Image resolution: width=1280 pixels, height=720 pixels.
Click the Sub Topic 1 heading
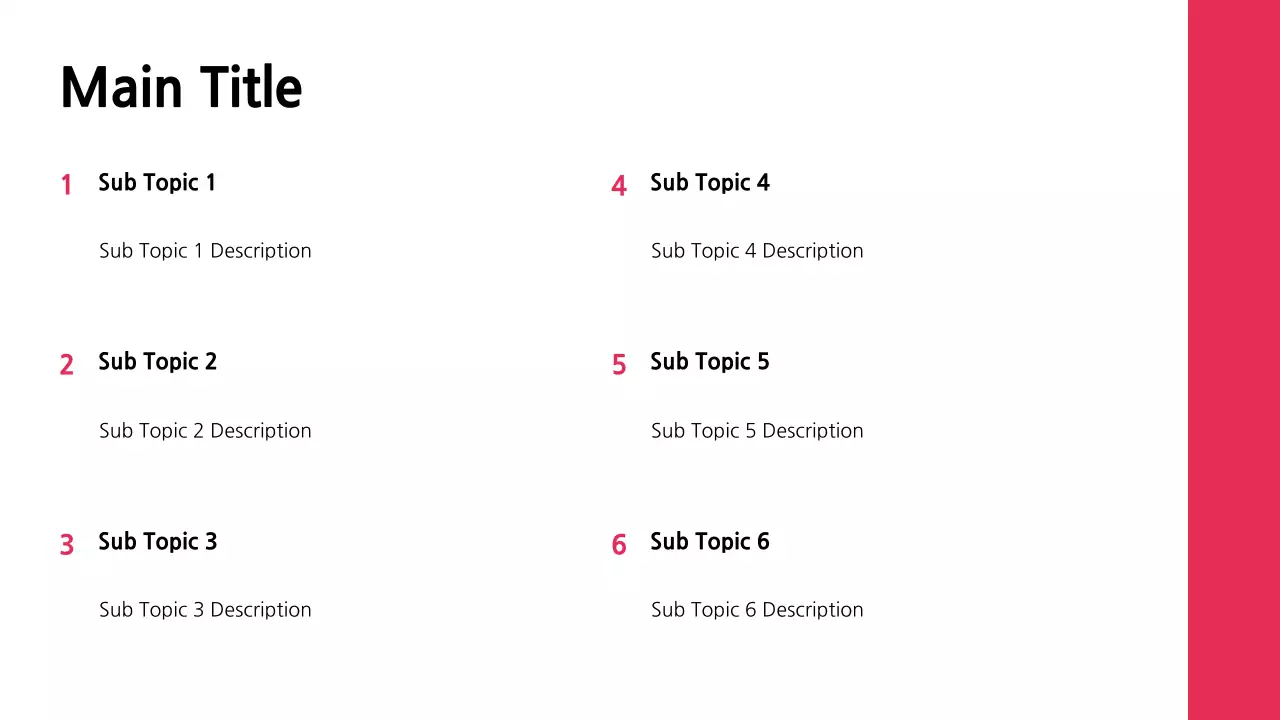point(157,182)
